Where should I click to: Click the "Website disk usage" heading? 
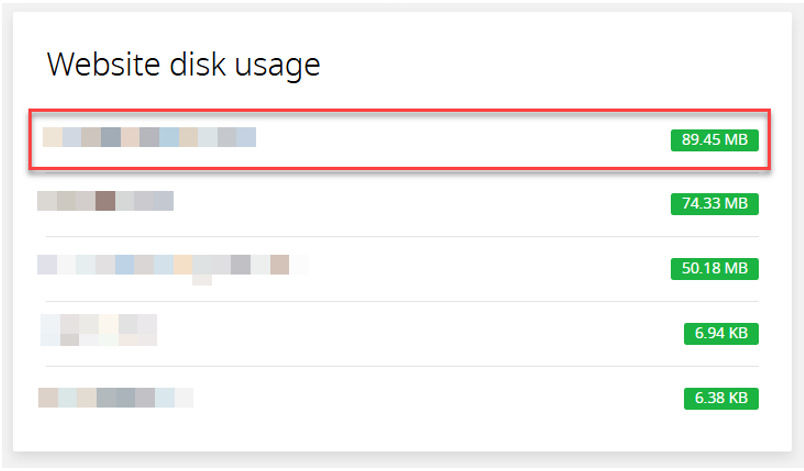(x=183, y=65)
